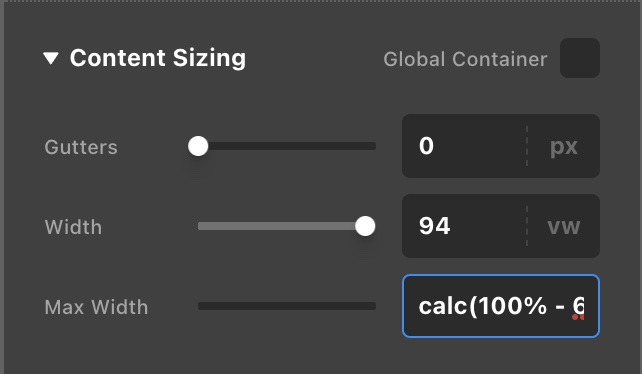Click the Gutters slider handle
The image size is (642, 374).
click(x=198, y=146)
